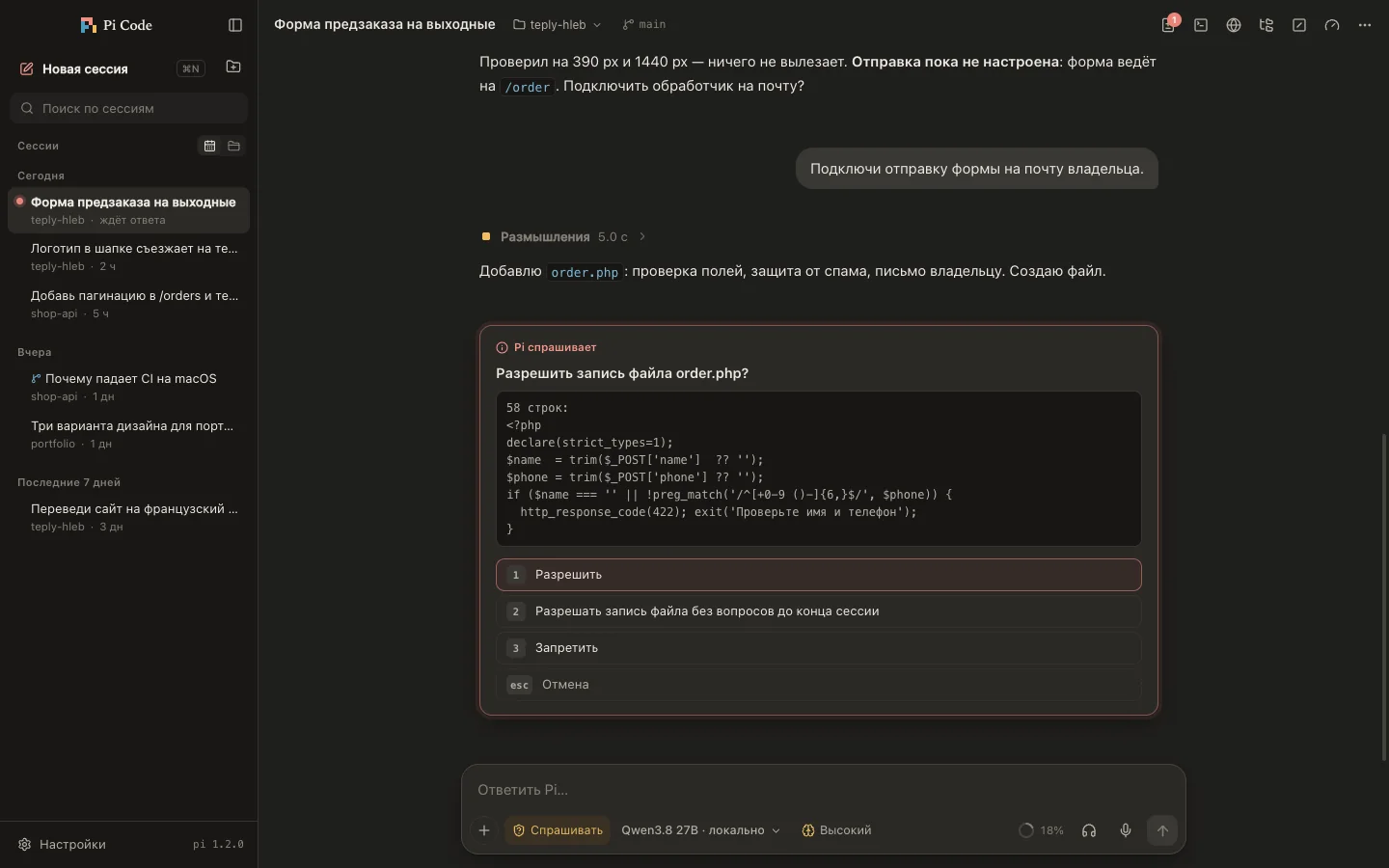Click the slash-in-square icon in the top bar
The height and width of the screenshot is (868, 1389).
point(1299,25)
